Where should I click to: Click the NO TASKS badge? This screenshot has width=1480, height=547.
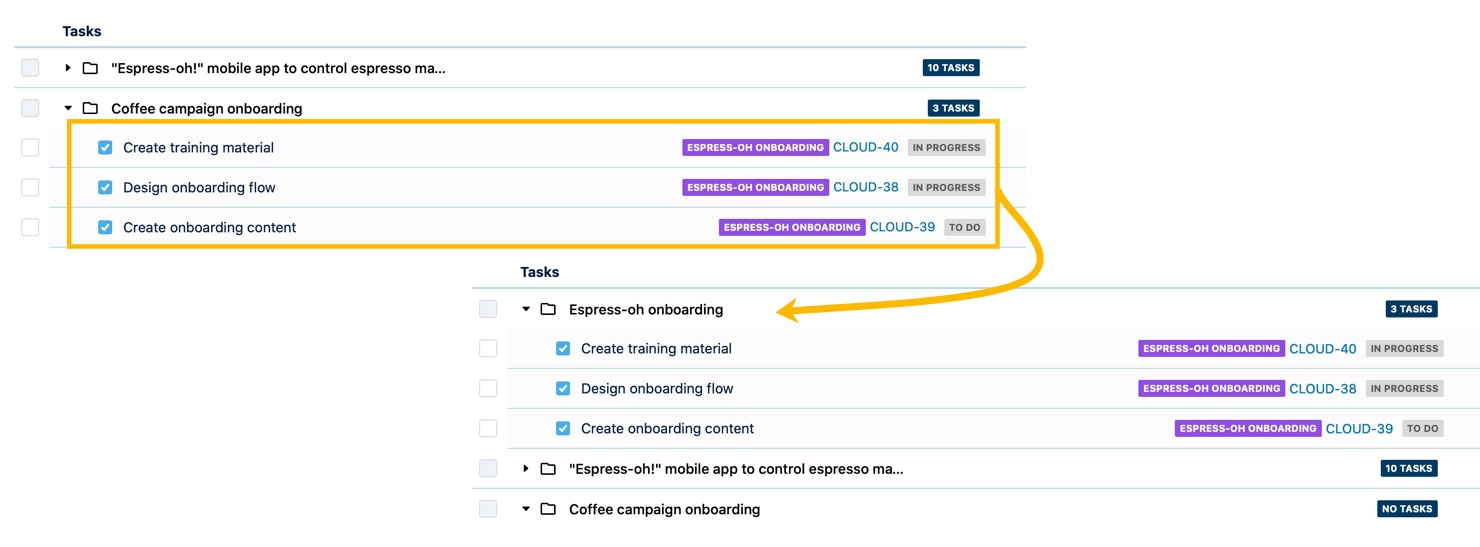pyautogui.click(x=1407, y=509)
